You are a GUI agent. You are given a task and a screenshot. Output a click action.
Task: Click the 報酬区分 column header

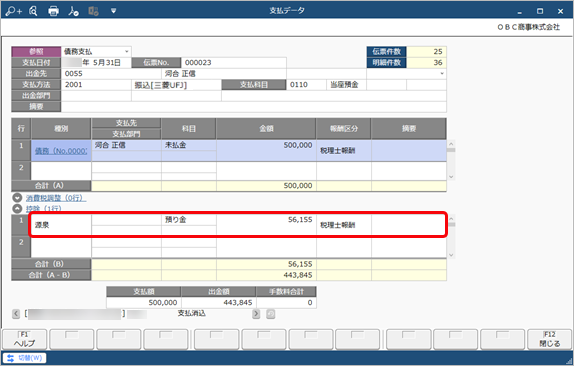click(344, 128)
